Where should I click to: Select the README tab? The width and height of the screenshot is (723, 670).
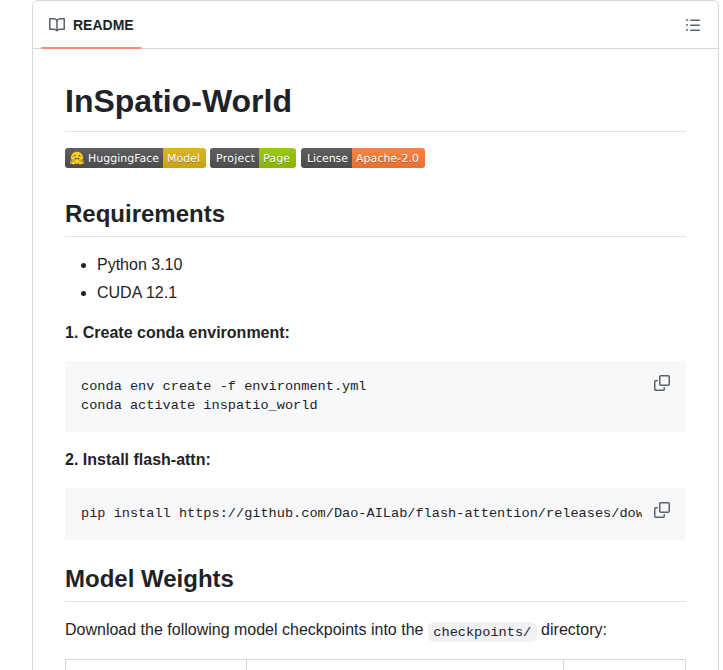click(x=91, y=25)
